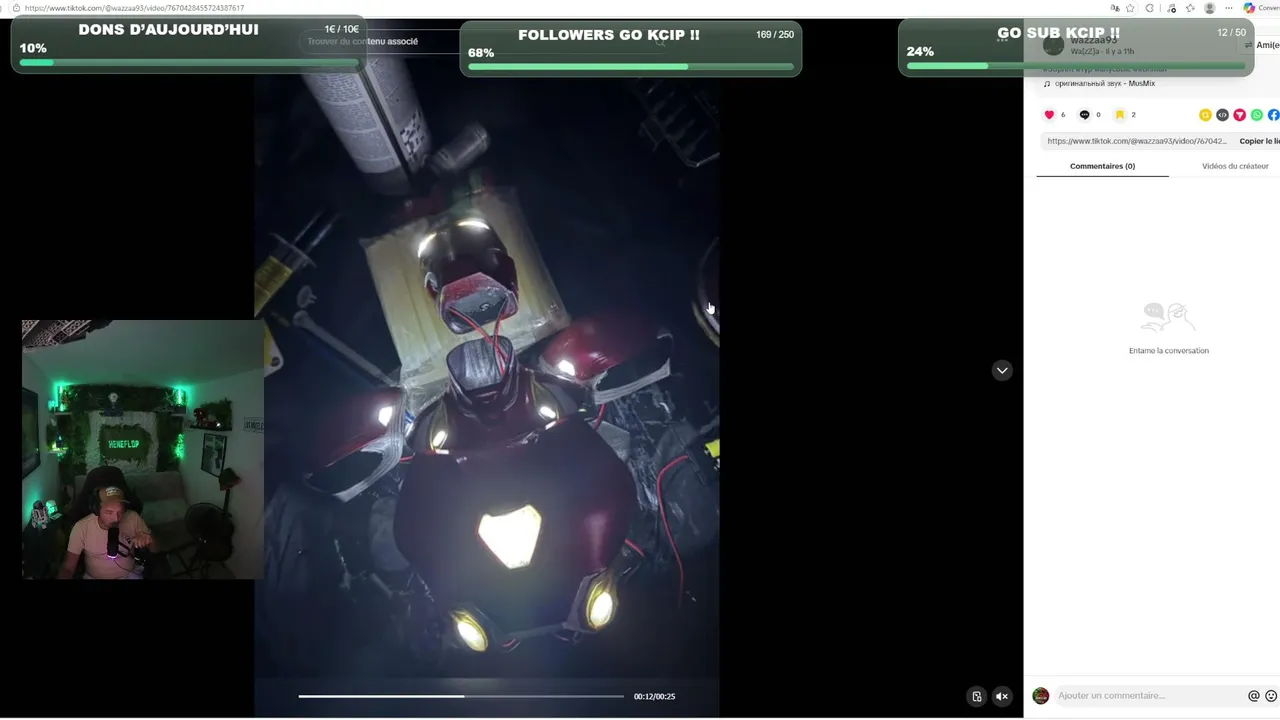This screenshot has width=1280, height=720.
Task: Open comments via the speech bubble icon
Action: coord(1084,115)
